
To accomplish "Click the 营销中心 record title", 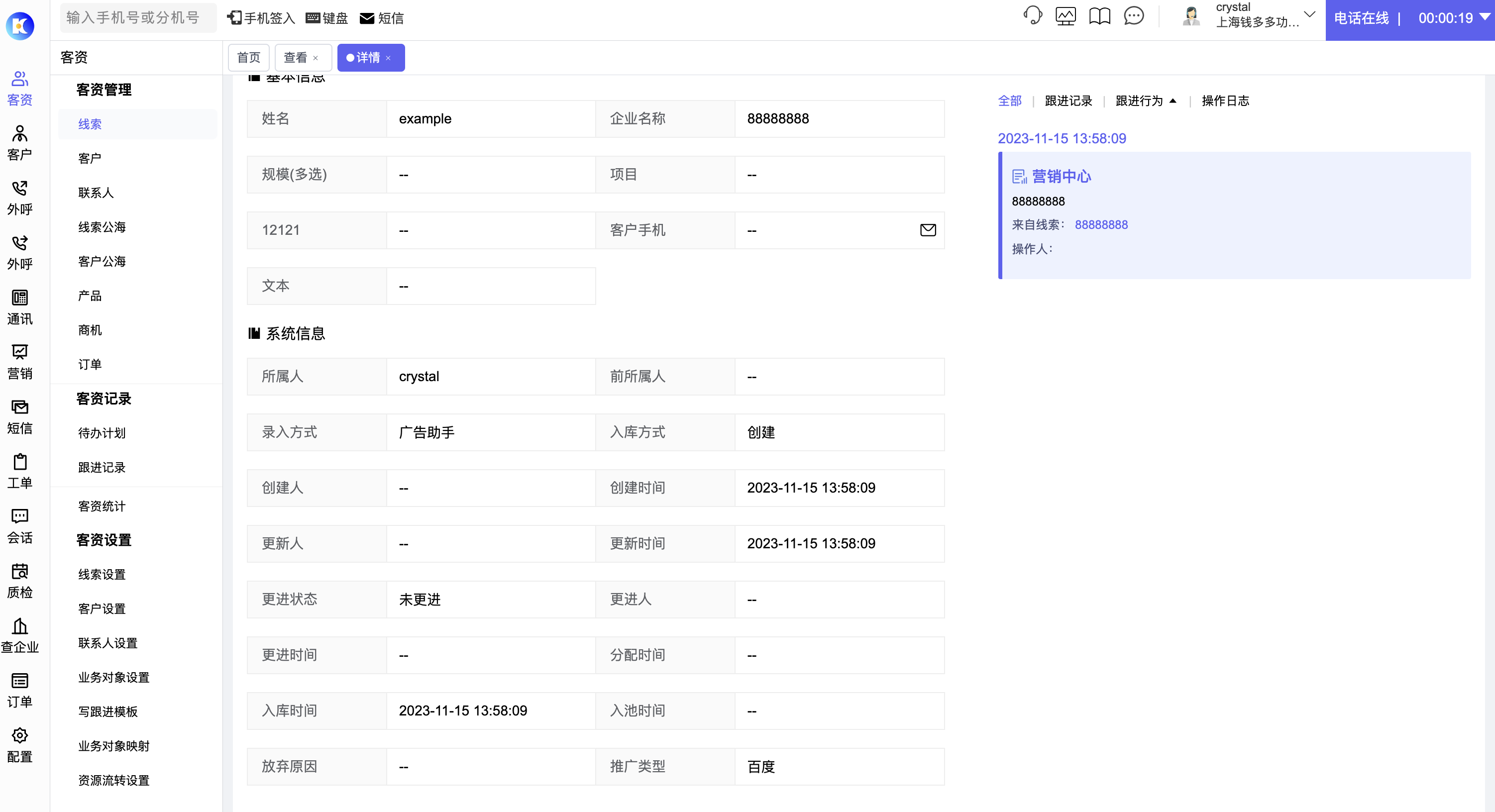I will tap(1062, 177).
